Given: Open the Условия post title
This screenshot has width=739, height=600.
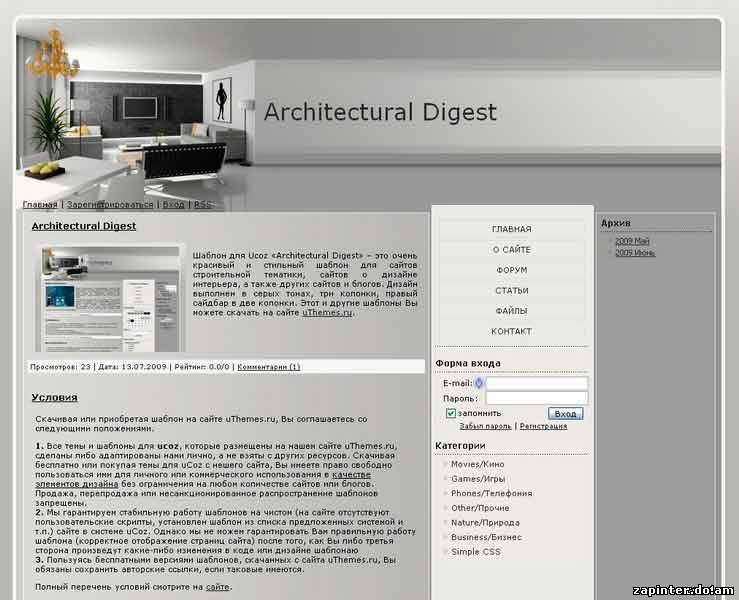Looking at the screenshot, I should [x=54, y=397].
